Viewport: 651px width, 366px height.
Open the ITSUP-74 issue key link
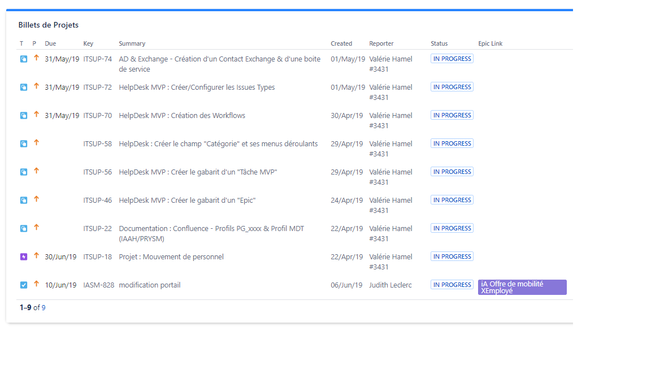coord(98,59)
